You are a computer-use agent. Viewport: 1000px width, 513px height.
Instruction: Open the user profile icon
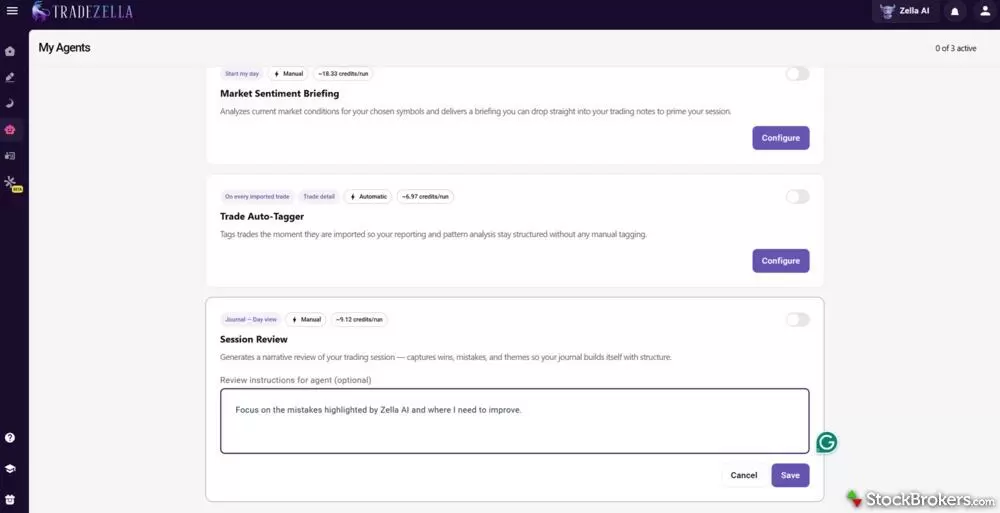point(985,11)
